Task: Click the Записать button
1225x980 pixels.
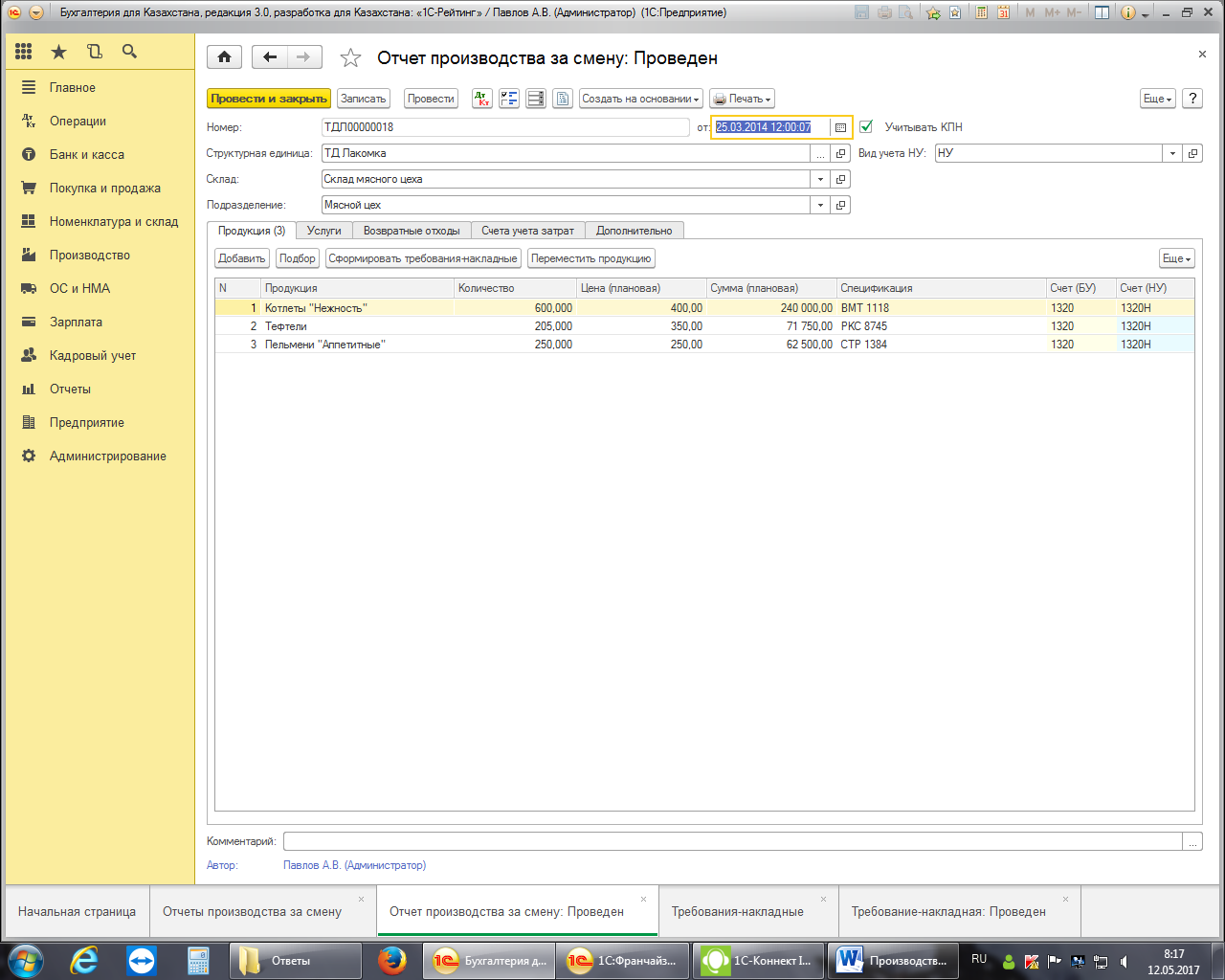Action: pos(364,99)
